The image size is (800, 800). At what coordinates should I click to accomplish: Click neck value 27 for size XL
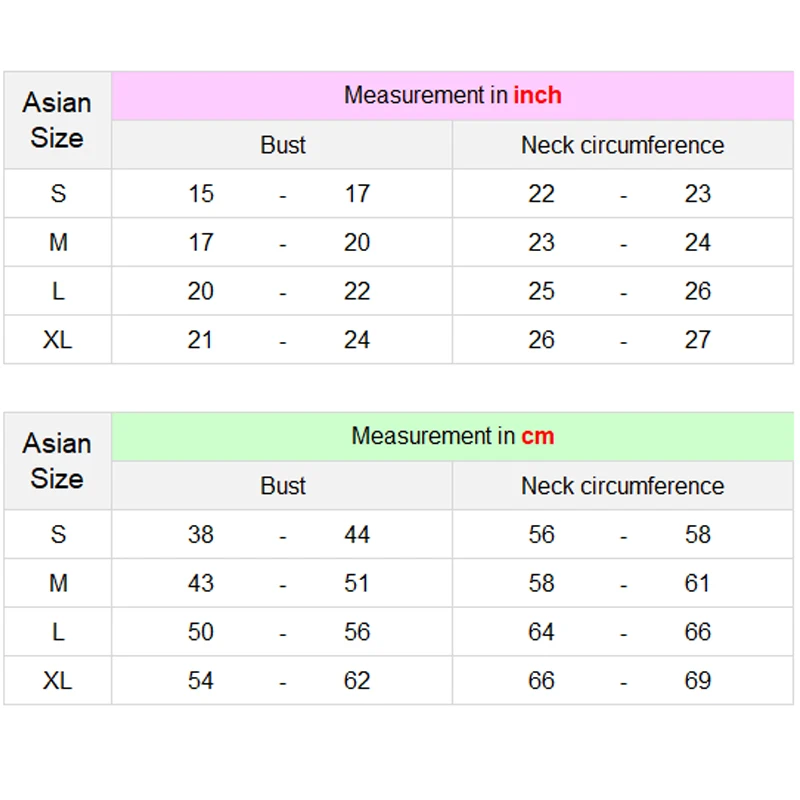[698, 340]
